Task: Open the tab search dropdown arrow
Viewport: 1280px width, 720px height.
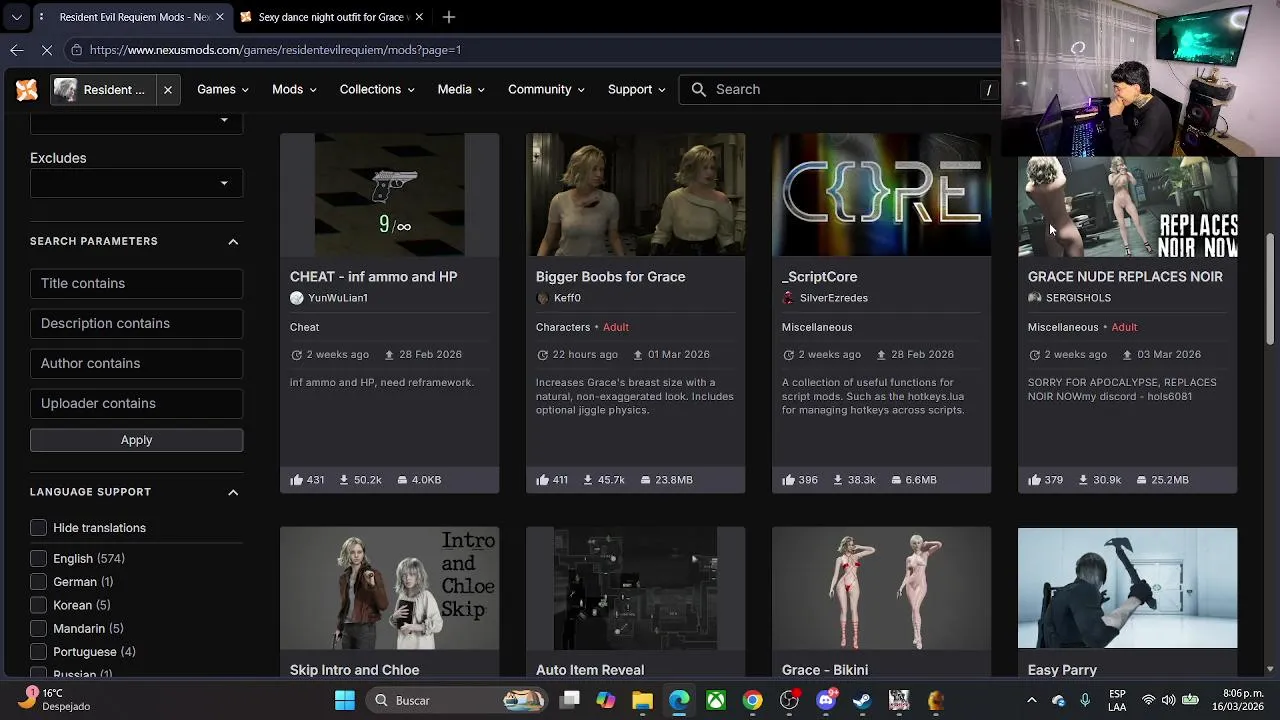Action: pyautogui.click(x=16, y=17)
